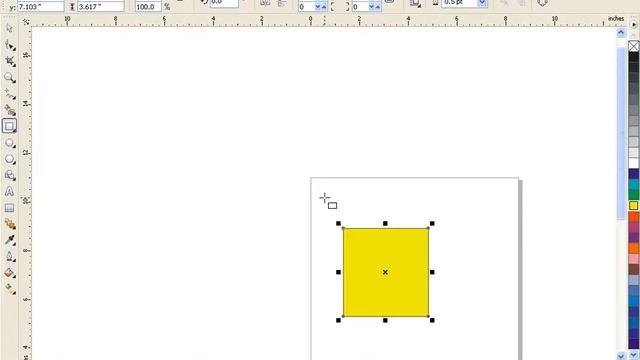The height and width of the screenshot is (360, 640).
Task: Open the wrap text icon in property bar
Action: pyautogui.click(x=415, y=3)
